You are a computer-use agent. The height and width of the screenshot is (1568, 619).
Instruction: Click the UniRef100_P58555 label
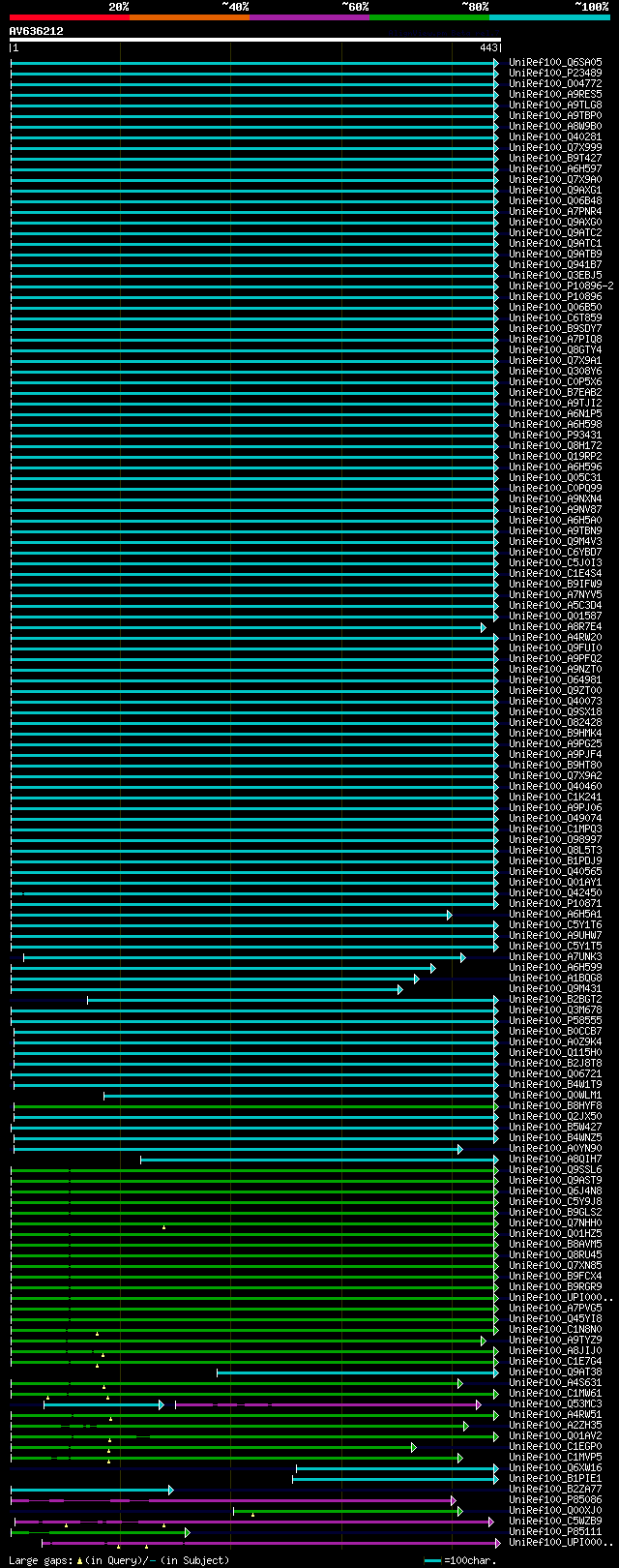(x=555, y=1021)
